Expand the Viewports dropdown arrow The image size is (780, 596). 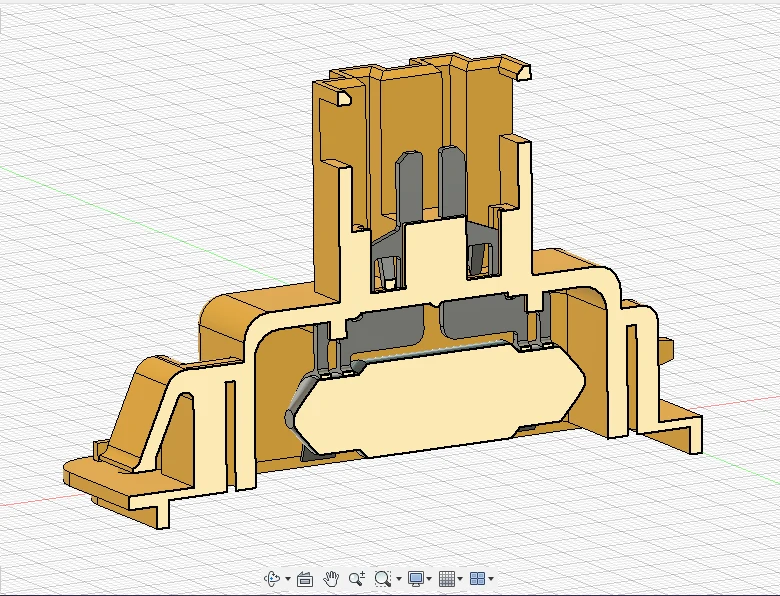pyautogui.click(x=491, y=579)
